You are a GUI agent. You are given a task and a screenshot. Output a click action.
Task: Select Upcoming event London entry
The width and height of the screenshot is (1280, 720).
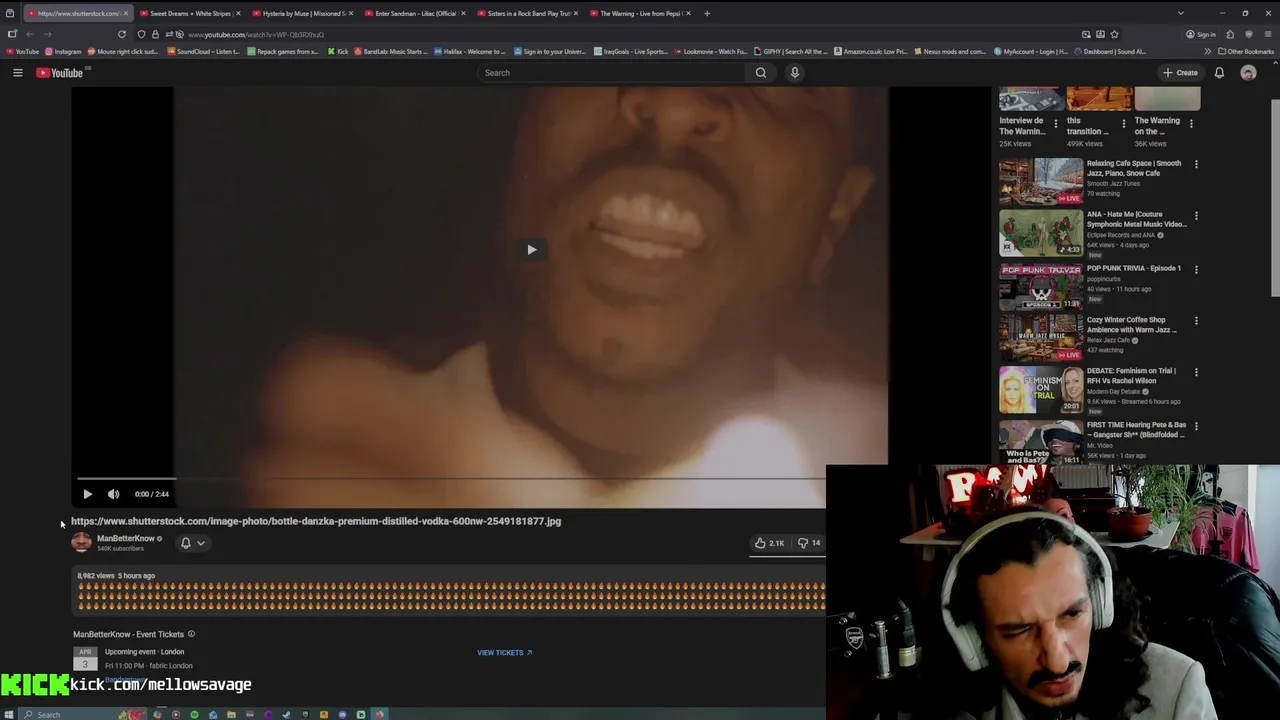pyautogui.click(x=144, y=652)
